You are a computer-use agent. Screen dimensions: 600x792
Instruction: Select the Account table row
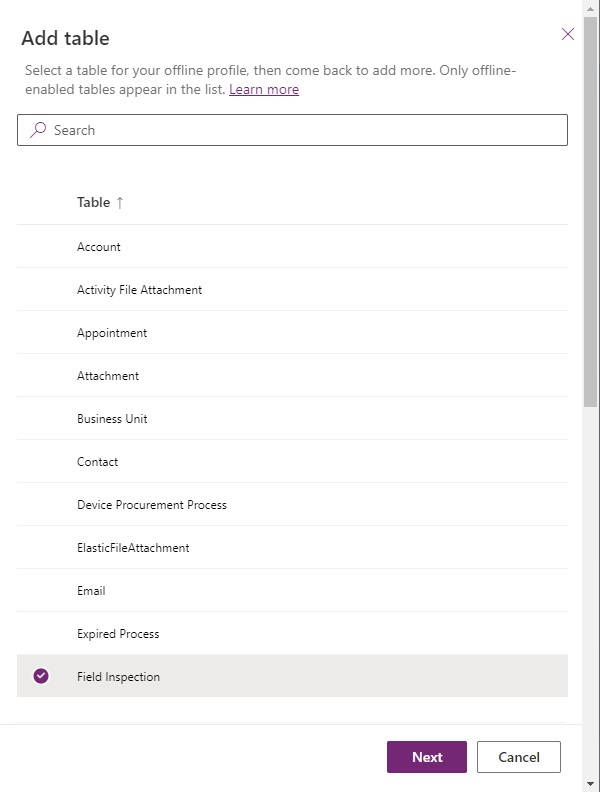pos(292,246)
